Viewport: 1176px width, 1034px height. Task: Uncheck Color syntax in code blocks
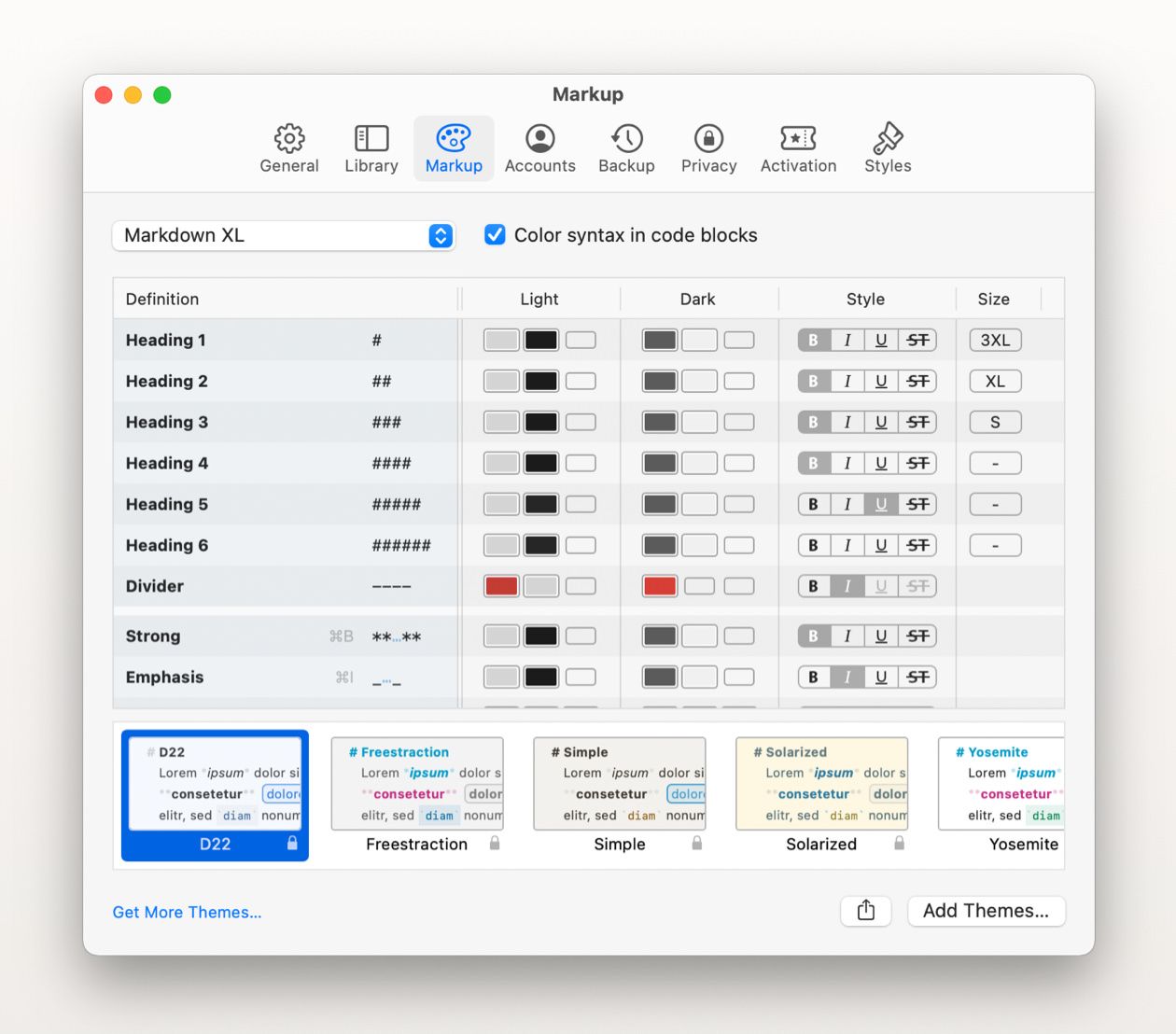pyautogui.click(x=495, y=235)
